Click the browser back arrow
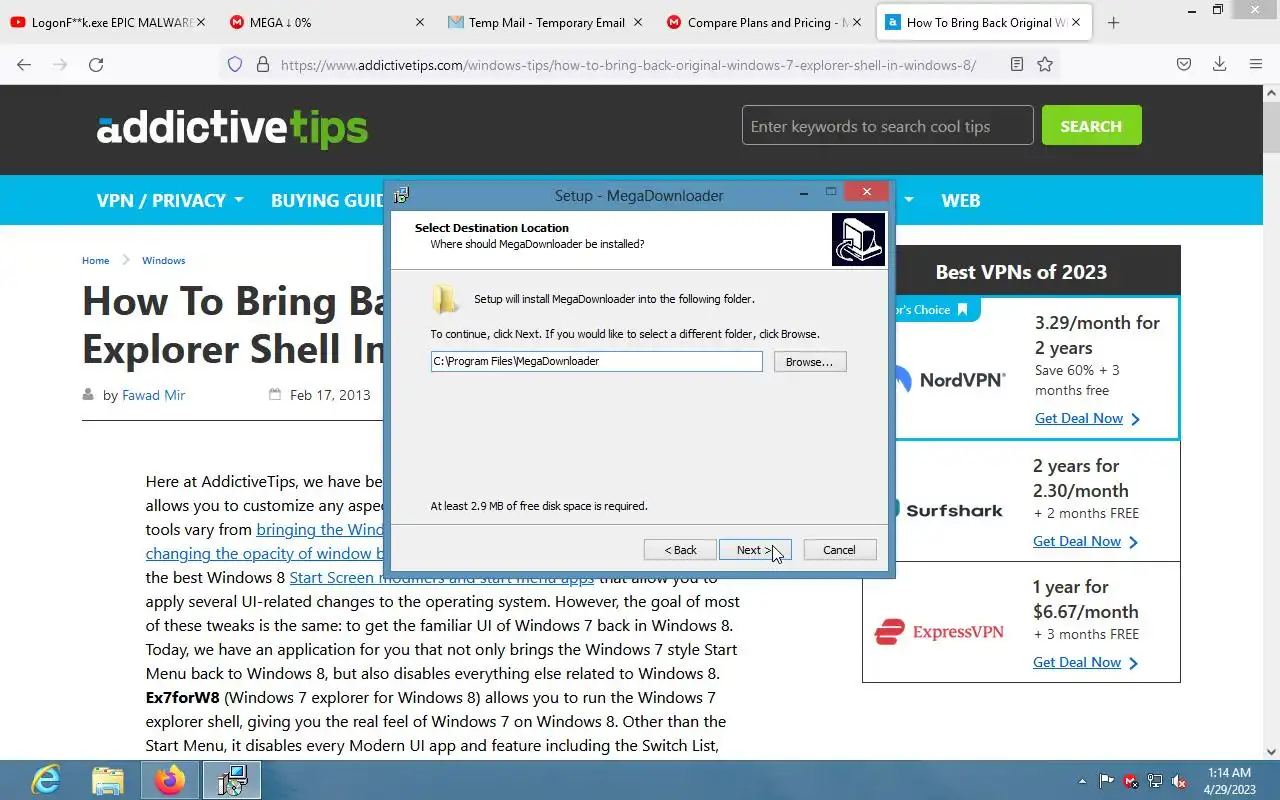This screenshot has width=1280, height=800. pos(24,64)
